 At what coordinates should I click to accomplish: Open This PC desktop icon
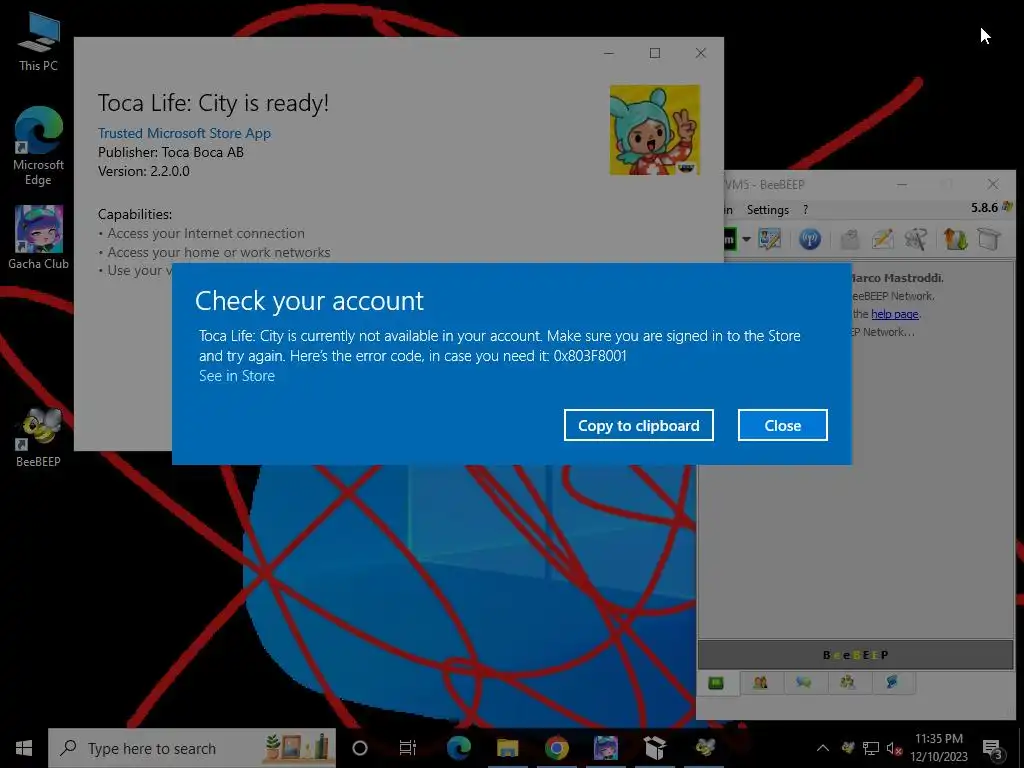point(38,42)
